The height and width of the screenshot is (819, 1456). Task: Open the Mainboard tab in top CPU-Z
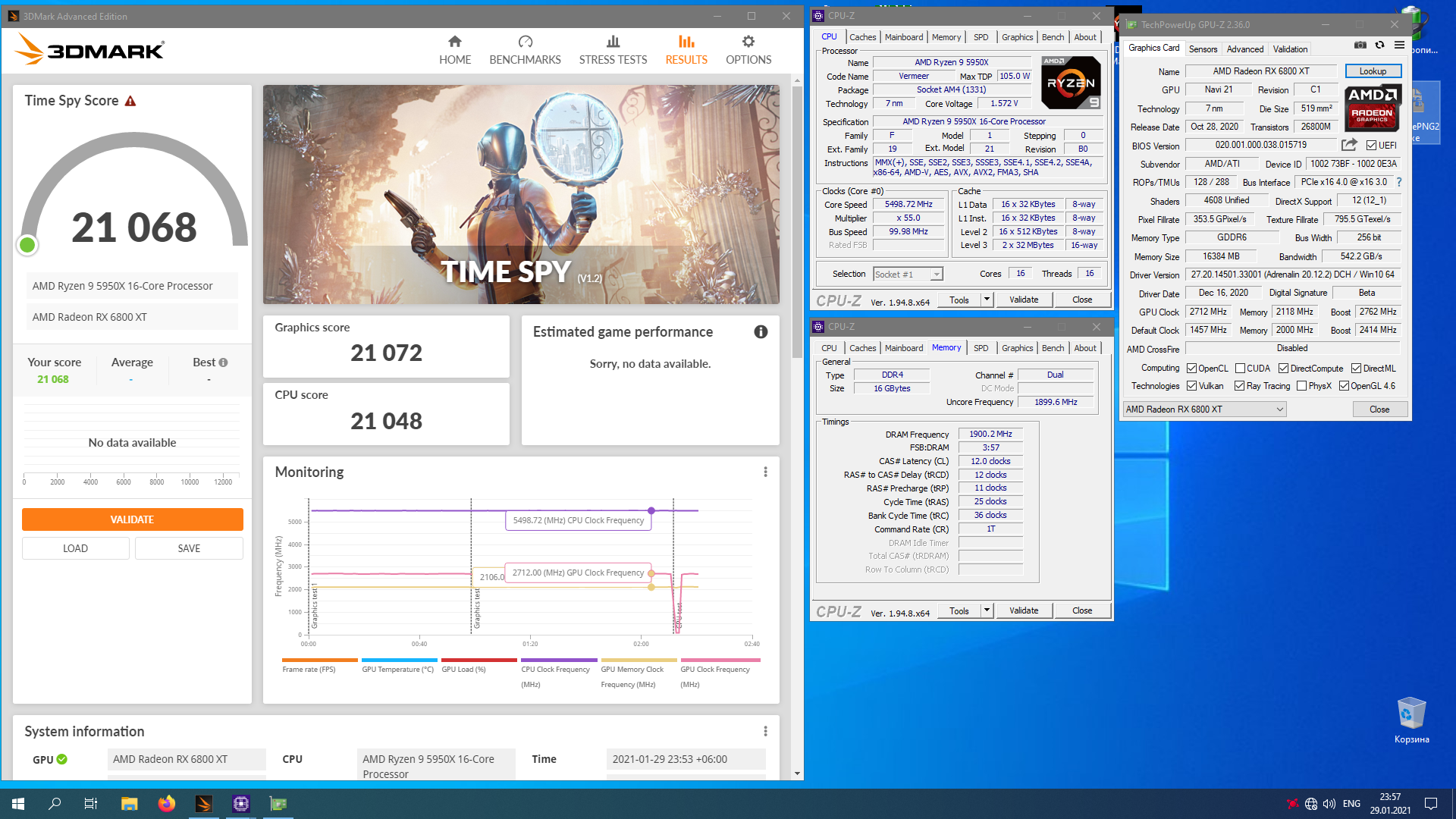[x=903, y=37]
